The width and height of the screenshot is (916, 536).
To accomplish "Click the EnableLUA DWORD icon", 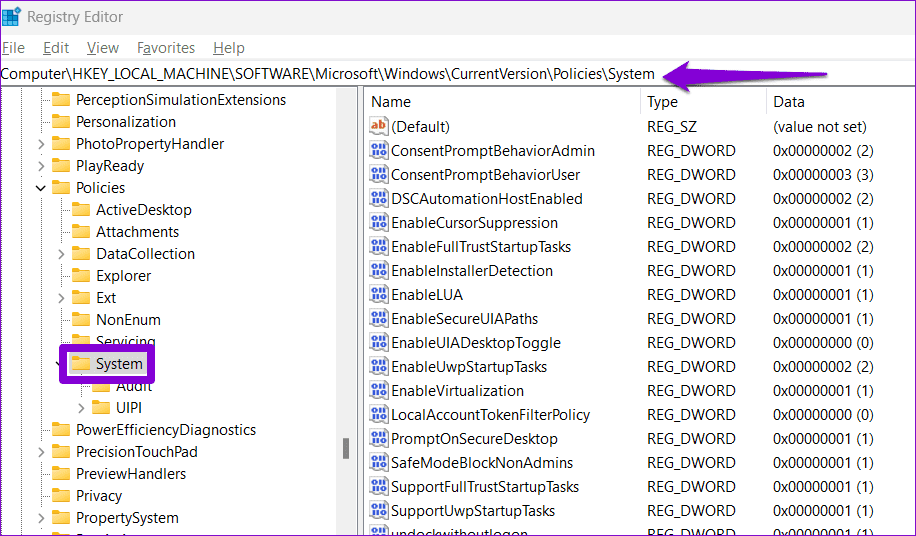I will (x=379, y=294).
